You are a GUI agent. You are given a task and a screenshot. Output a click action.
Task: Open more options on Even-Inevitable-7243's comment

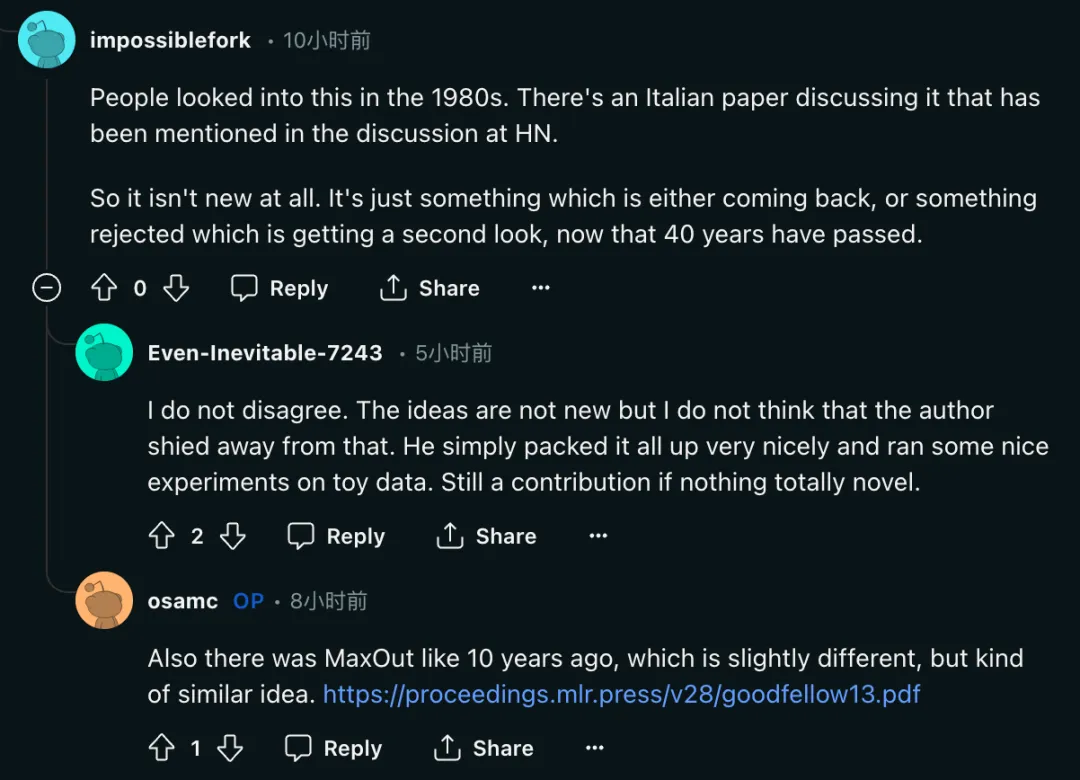tap(598, 537)
